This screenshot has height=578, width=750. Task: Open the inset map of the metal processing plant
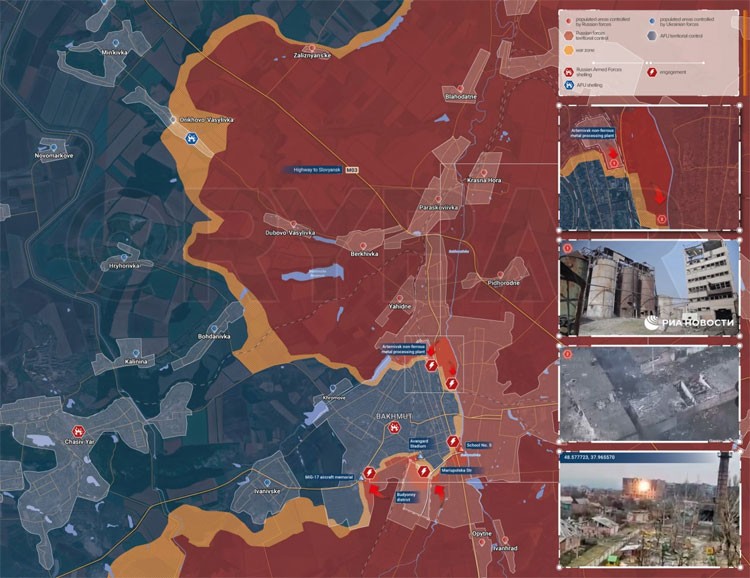(x=647, y=166)
